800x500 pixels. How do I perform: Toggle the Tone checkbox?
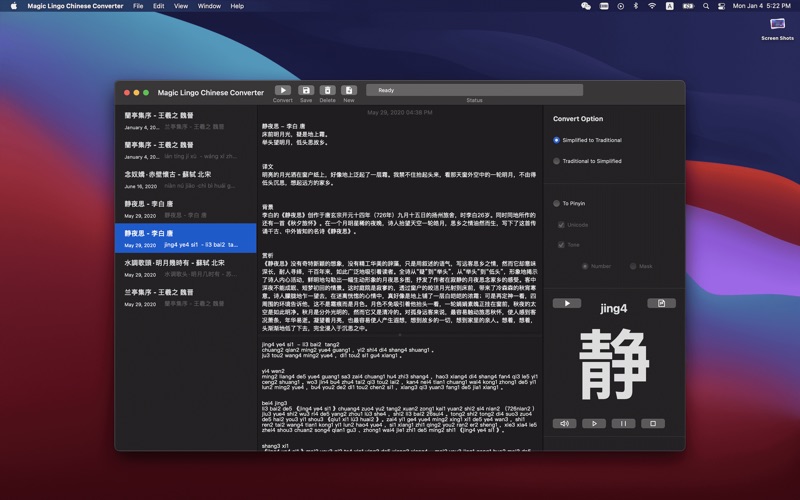pyautogui.click(x=562, y=245)
